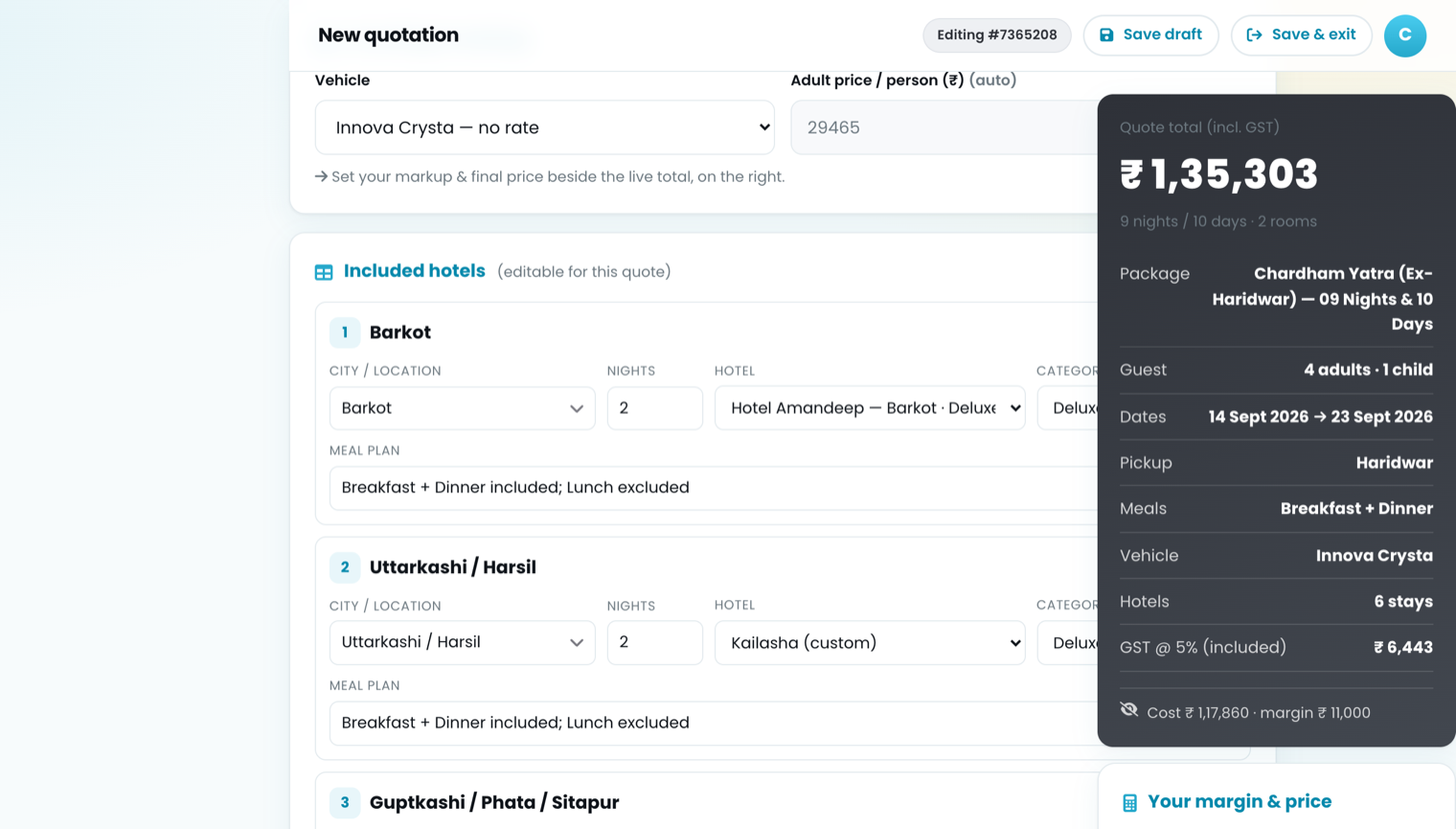Image resolution: width=1456 pixels, height=829 pixels.
Task: Expand the Uttarkashi / Harsil city dropdown
Action: (x=463, y=642)
